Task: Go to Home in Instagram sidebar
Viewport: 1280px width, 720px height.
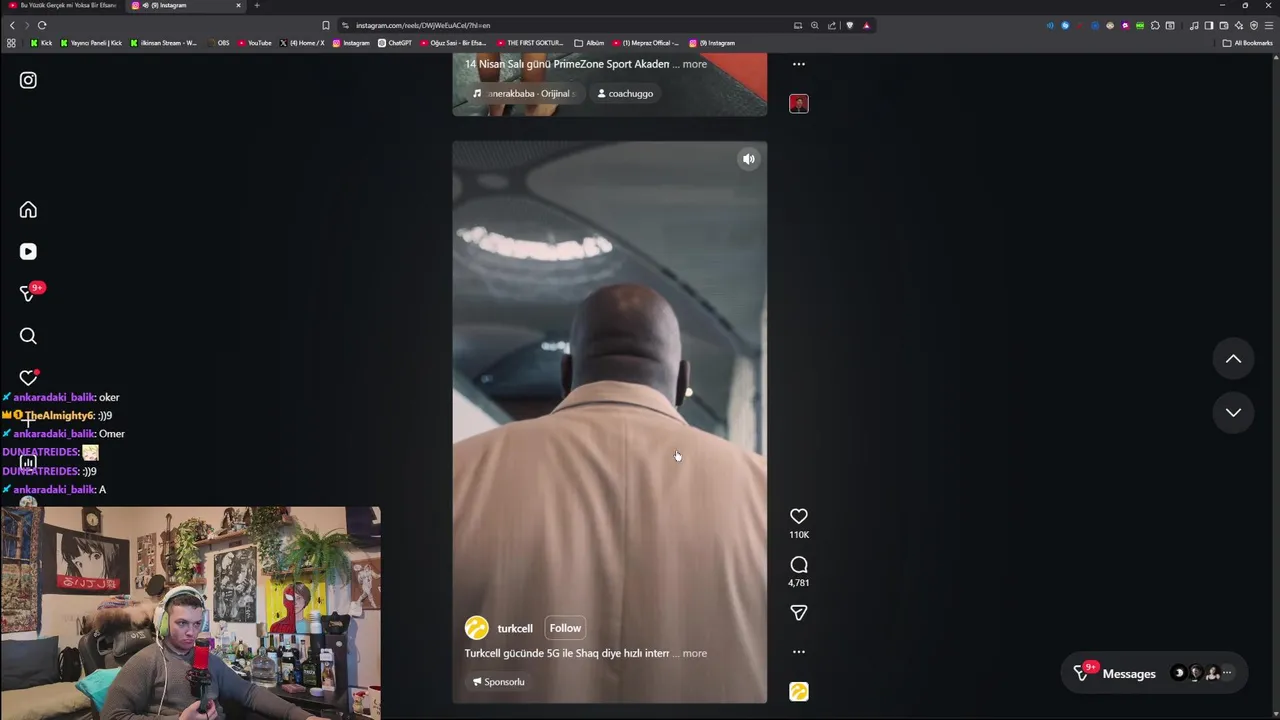Action: point(28,210)
